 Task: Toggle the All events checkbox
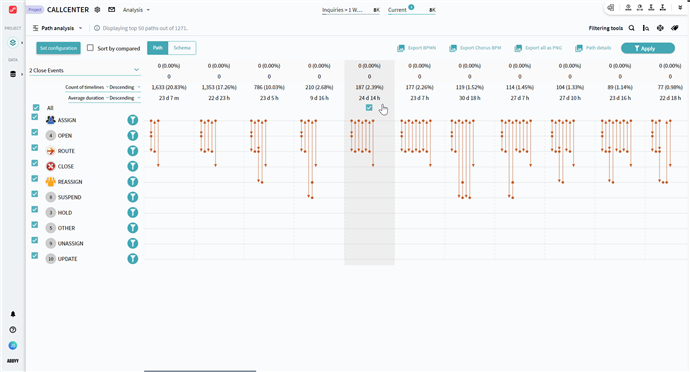36,107
